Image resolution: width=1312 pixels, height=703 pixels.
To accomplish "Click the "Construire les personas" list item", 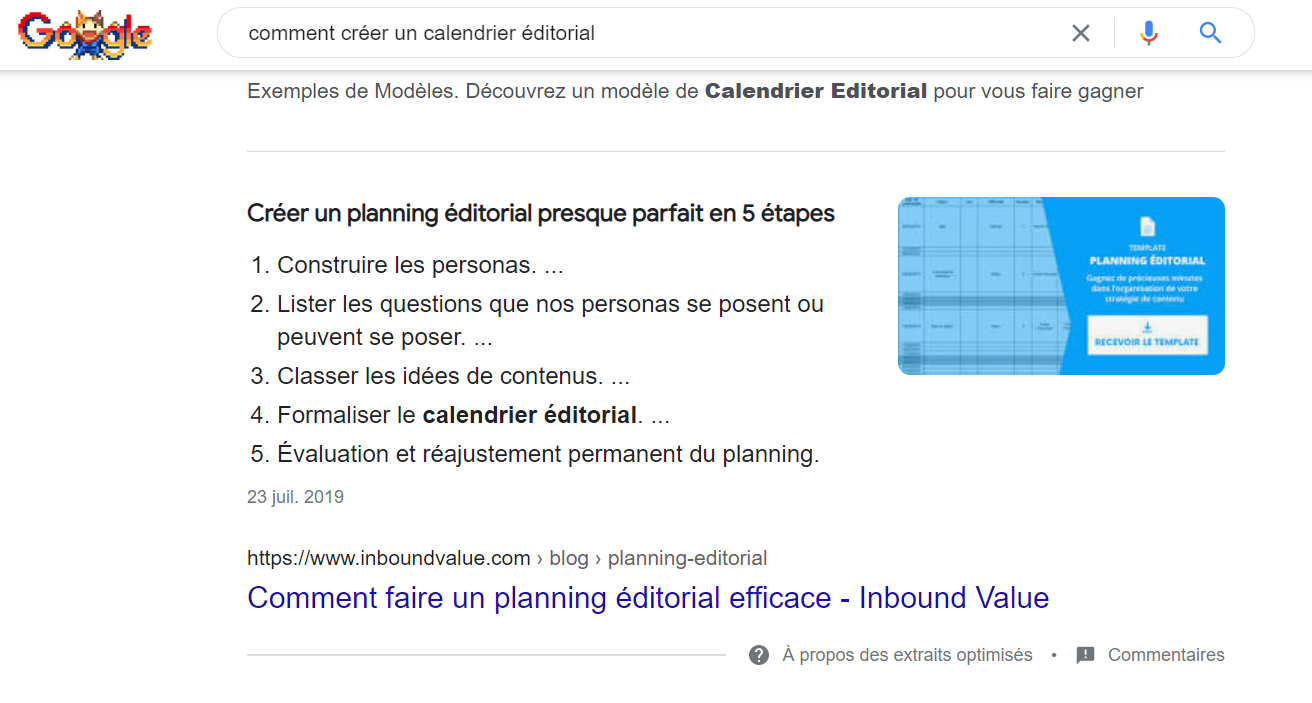I will click(x=407, y=265).
